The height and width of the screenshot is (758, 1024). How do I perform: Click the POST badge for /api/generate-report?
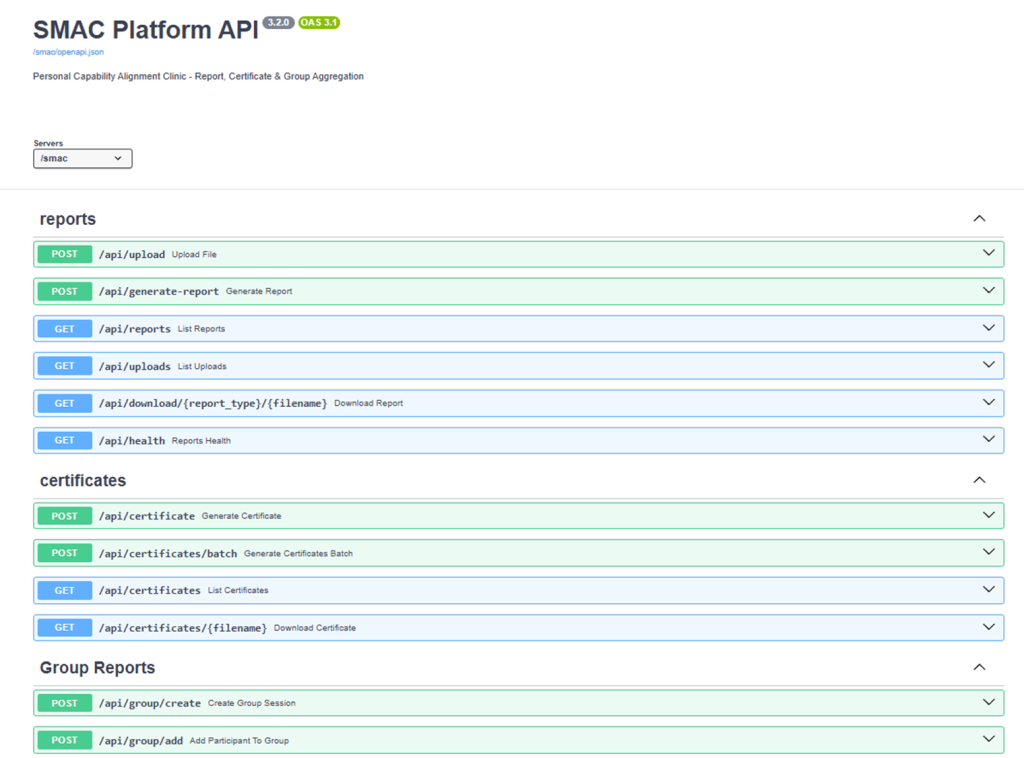pyautogui.click(x=64, y=291)
